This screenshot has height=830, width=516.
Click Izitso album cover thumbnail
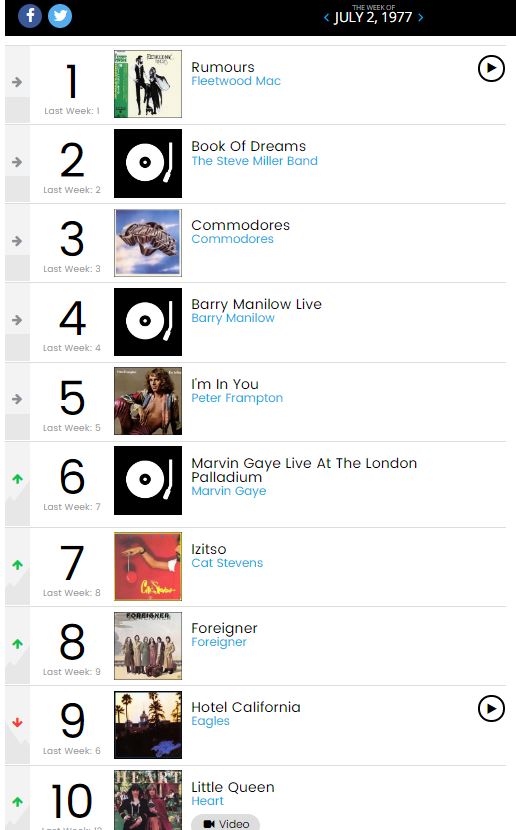click(148, 566)
